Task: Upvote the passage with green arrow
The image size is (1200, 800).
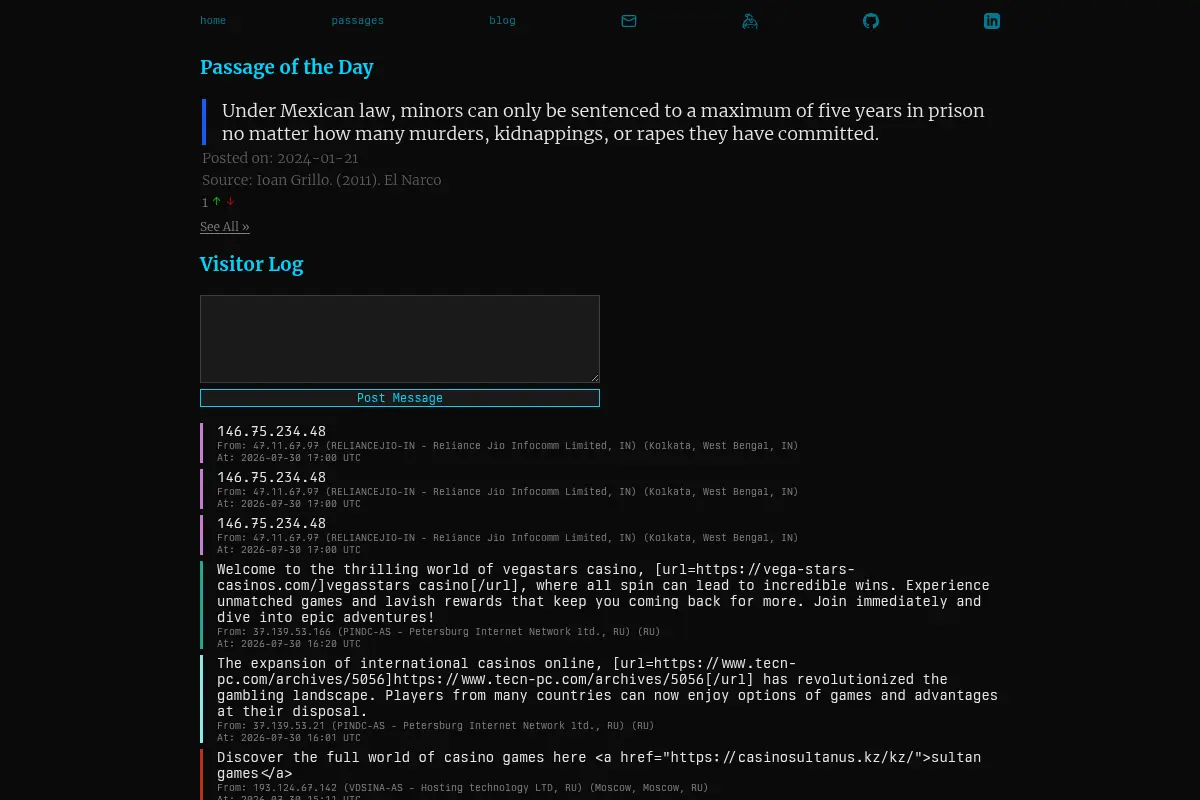Action: pos(216,202)
